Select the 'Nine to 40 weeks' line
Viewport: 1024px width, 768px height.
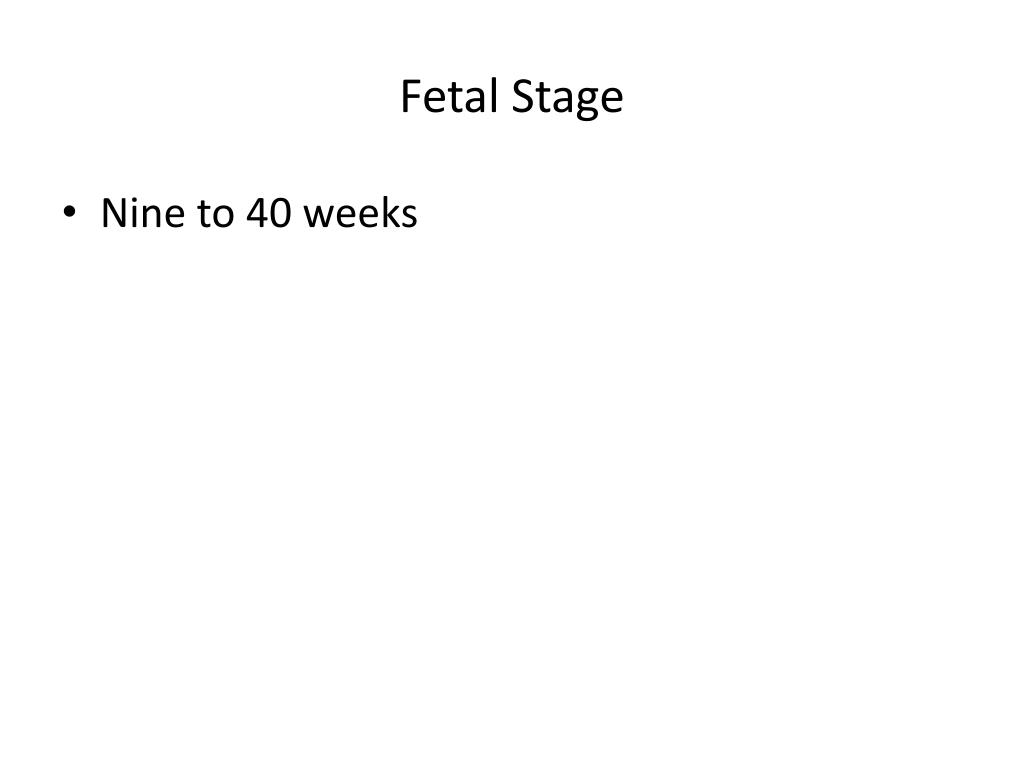(259, 213)
